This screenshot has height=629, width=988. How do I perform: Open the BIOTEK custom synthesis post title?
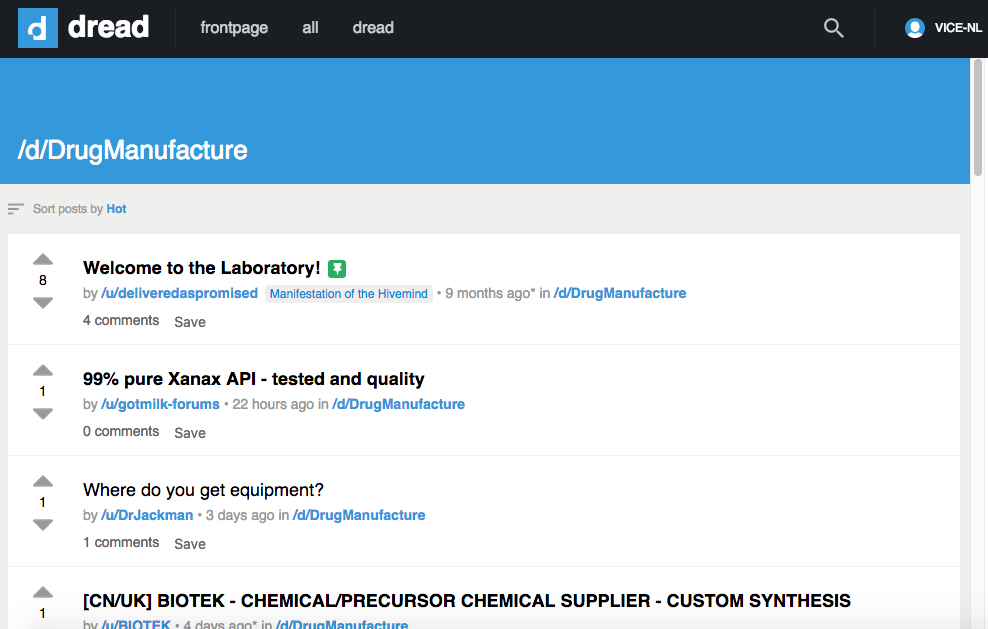click(x=467, y=601)
